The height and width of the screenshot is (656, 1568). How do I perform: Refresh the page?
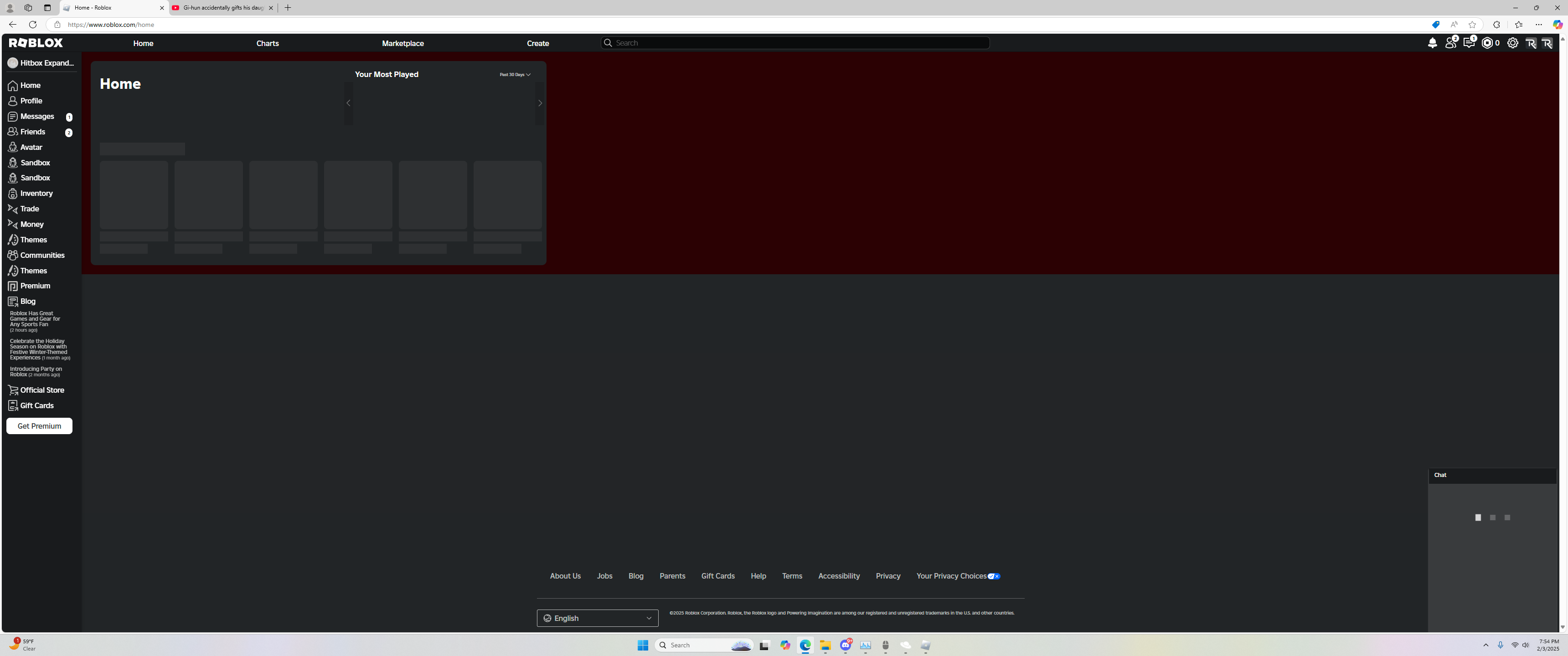pyautogui.click(x=33, y=25)
